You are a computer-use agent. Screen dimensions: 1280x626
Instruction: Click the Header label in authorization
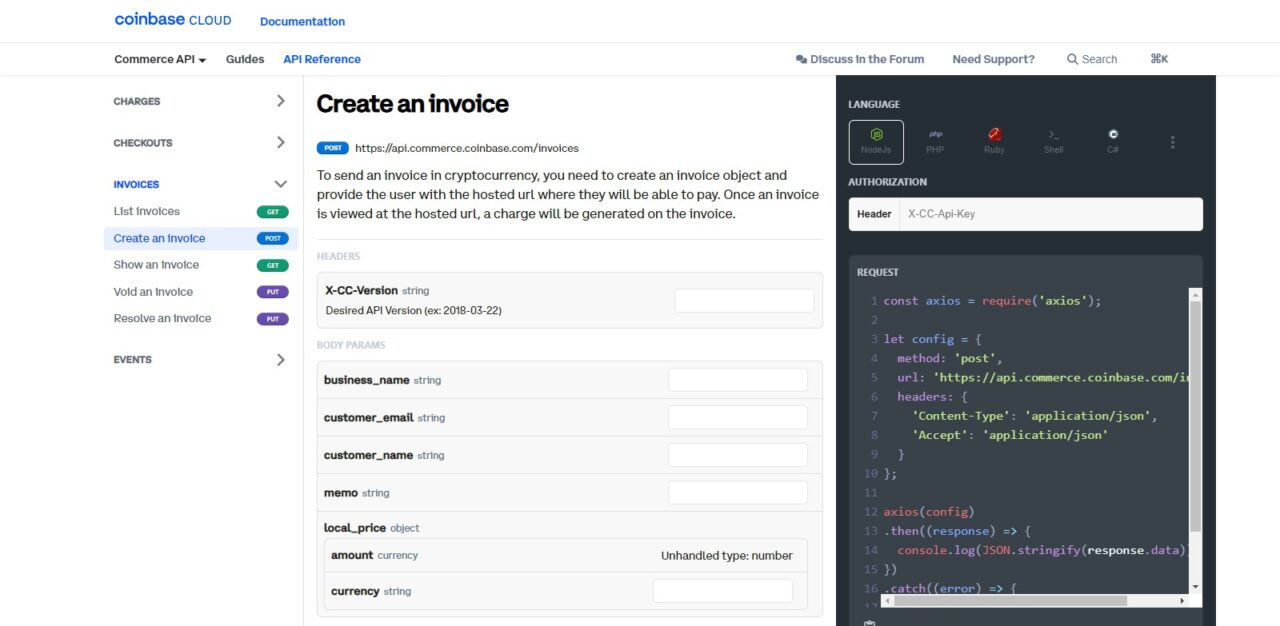pos(874,214)
